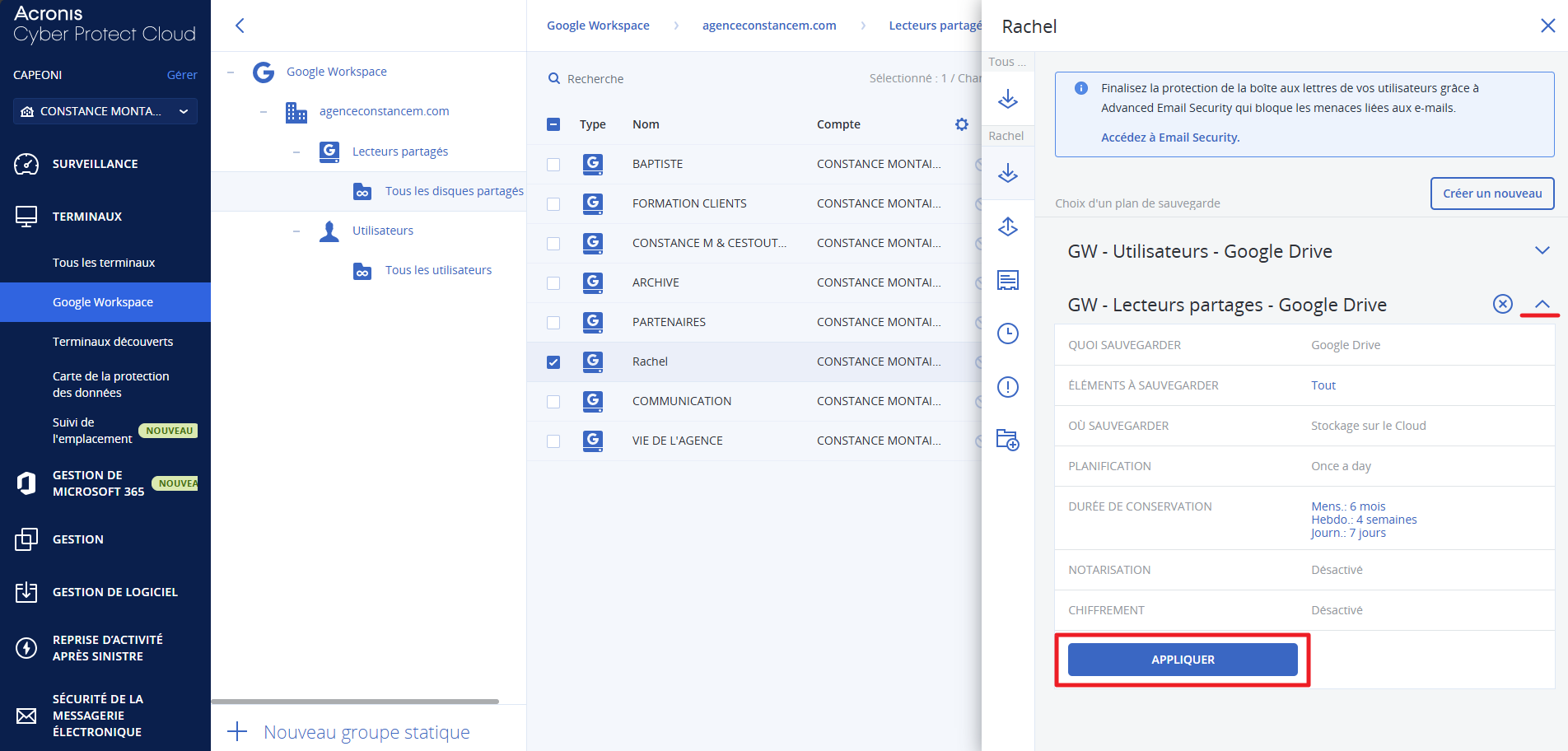Screen dimensions: 1568x751
Task: Open the activities list icon
Action: [1008, 280]
